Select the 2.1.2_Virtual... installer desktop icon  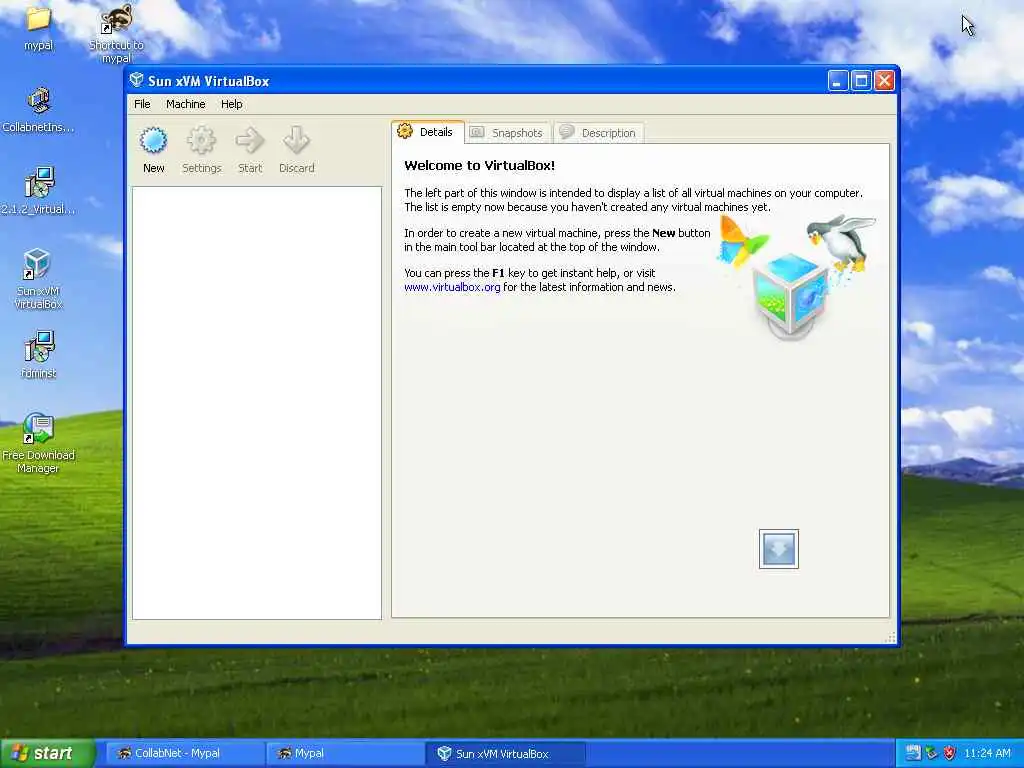38,191
